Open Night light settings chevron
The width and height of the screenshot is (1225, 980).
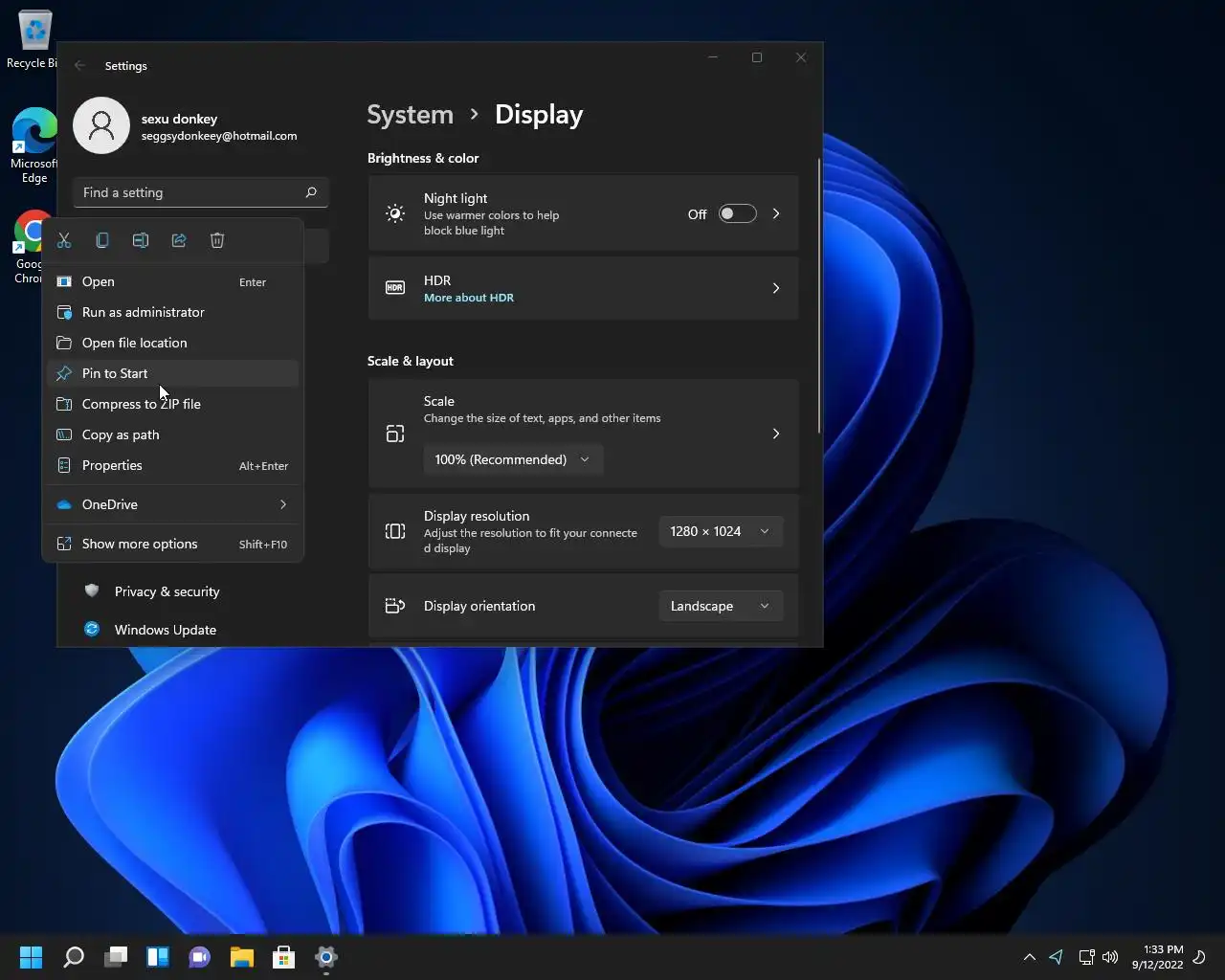coord(776,213)
